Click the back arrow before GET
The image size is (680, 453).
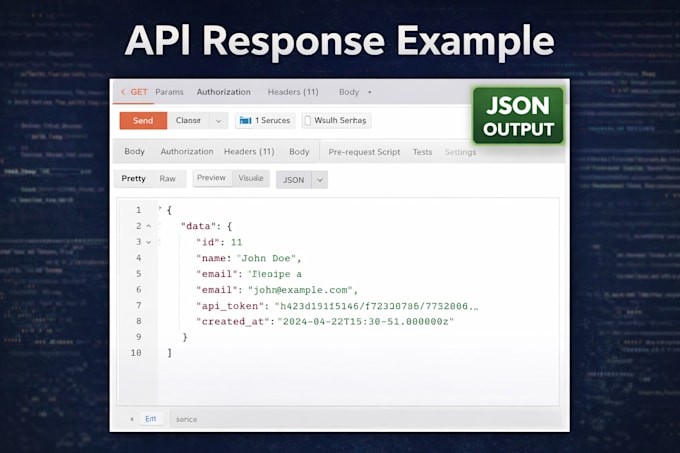coord(123,92)
